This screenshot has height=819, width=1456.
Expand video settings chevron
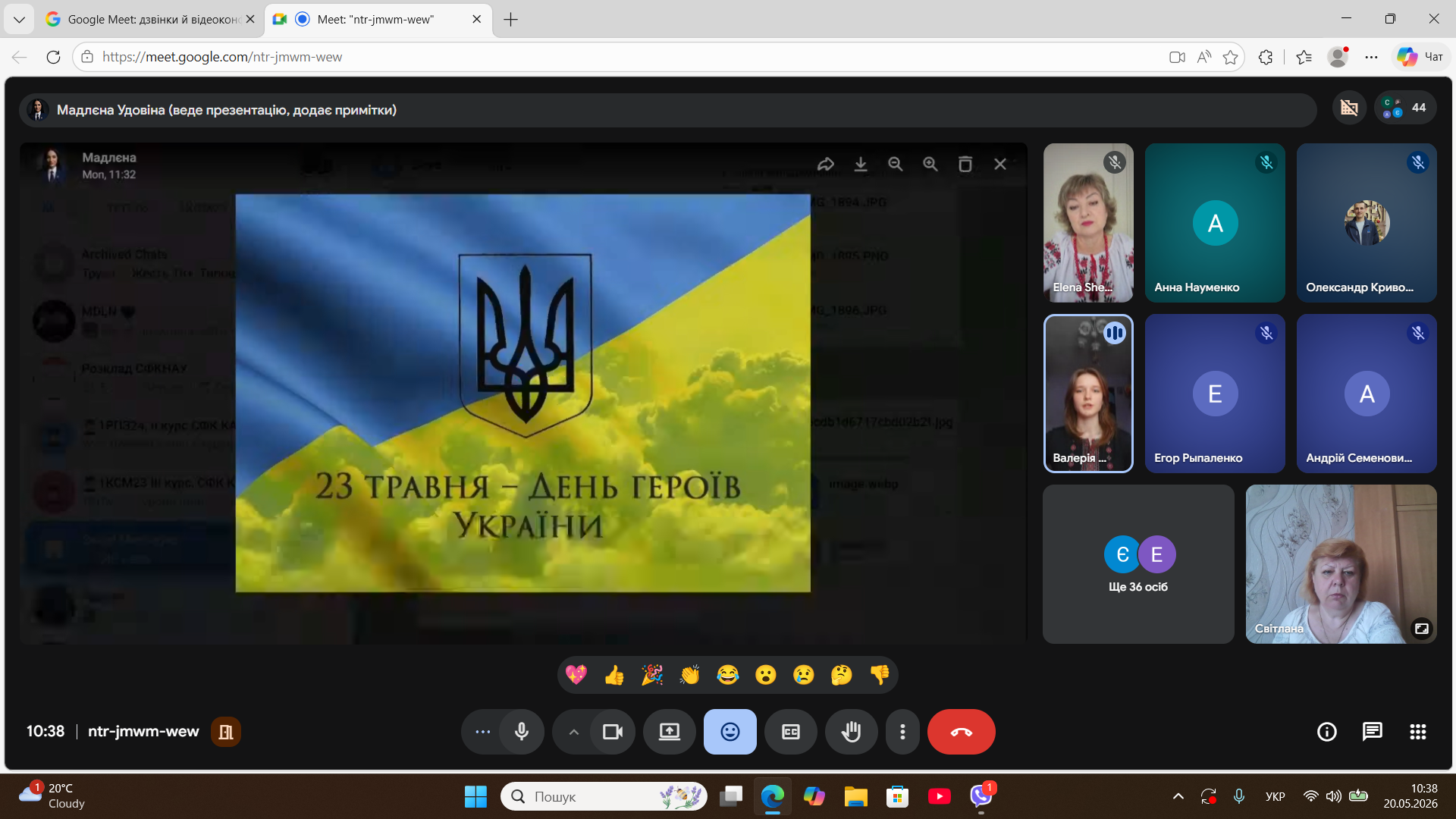tap(573, 732)
